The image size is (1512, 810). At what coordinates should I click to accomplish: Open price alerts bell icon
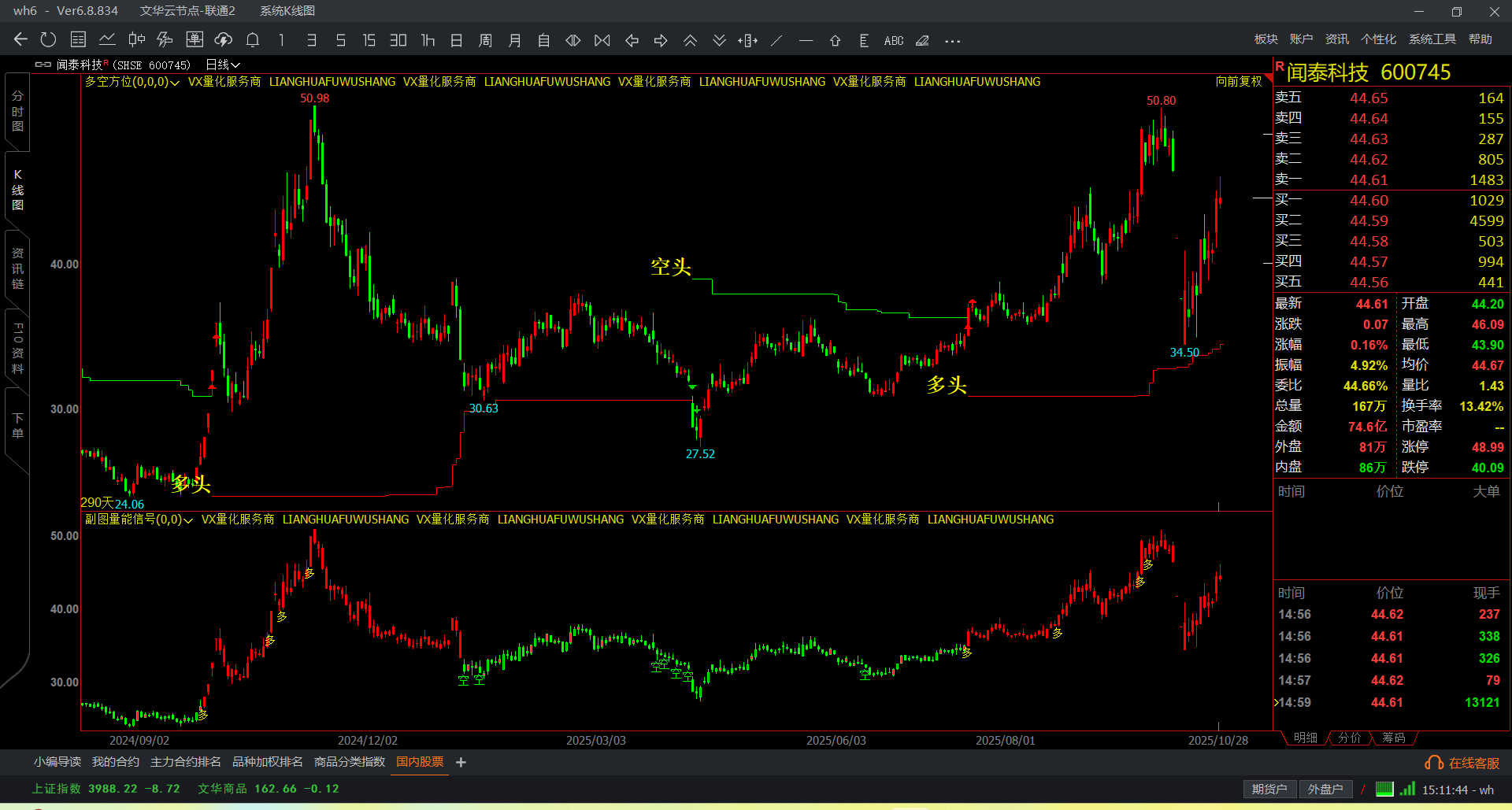tap(253, 40)
